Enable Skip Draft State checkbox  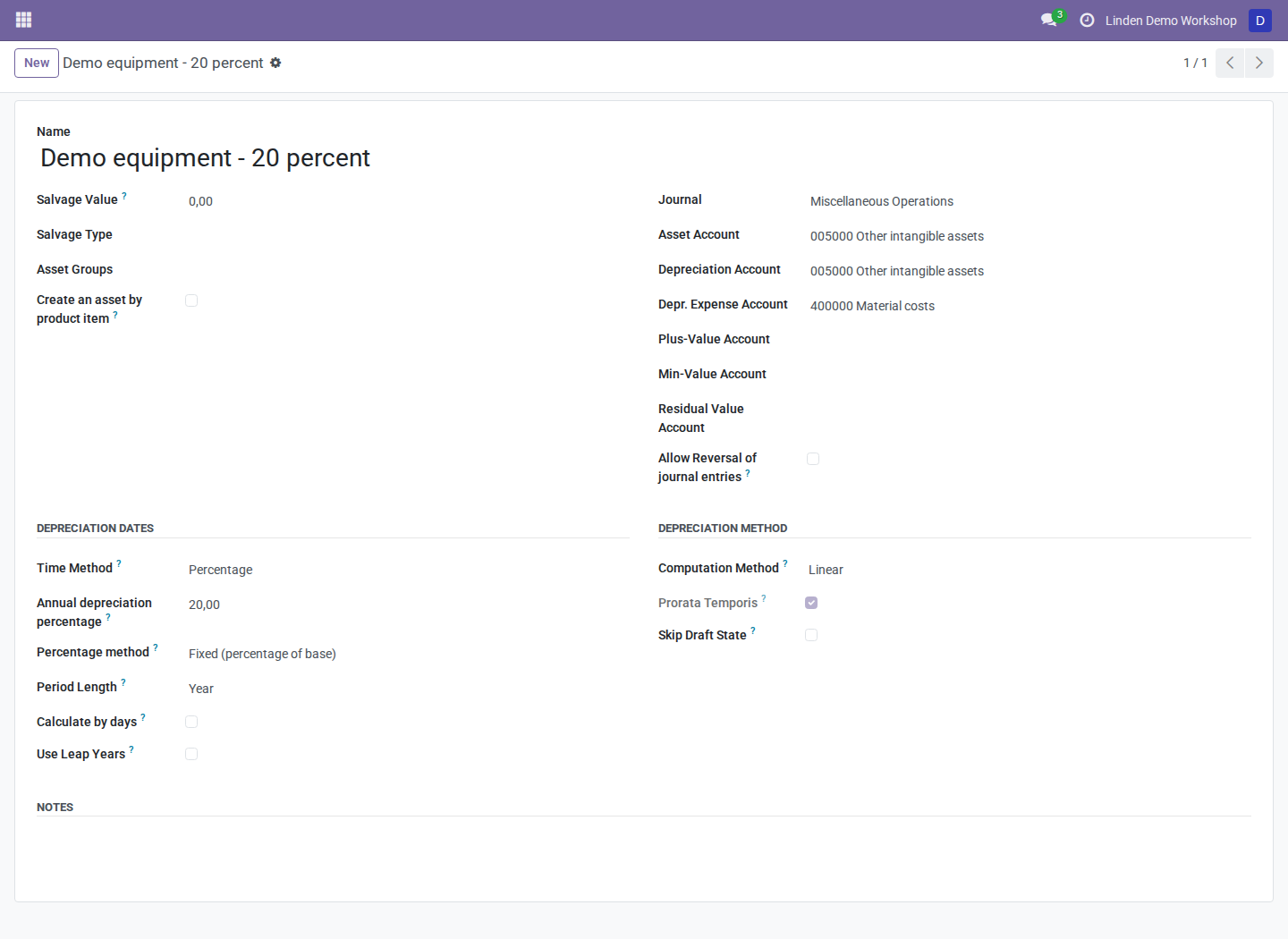tap(811, 635)
